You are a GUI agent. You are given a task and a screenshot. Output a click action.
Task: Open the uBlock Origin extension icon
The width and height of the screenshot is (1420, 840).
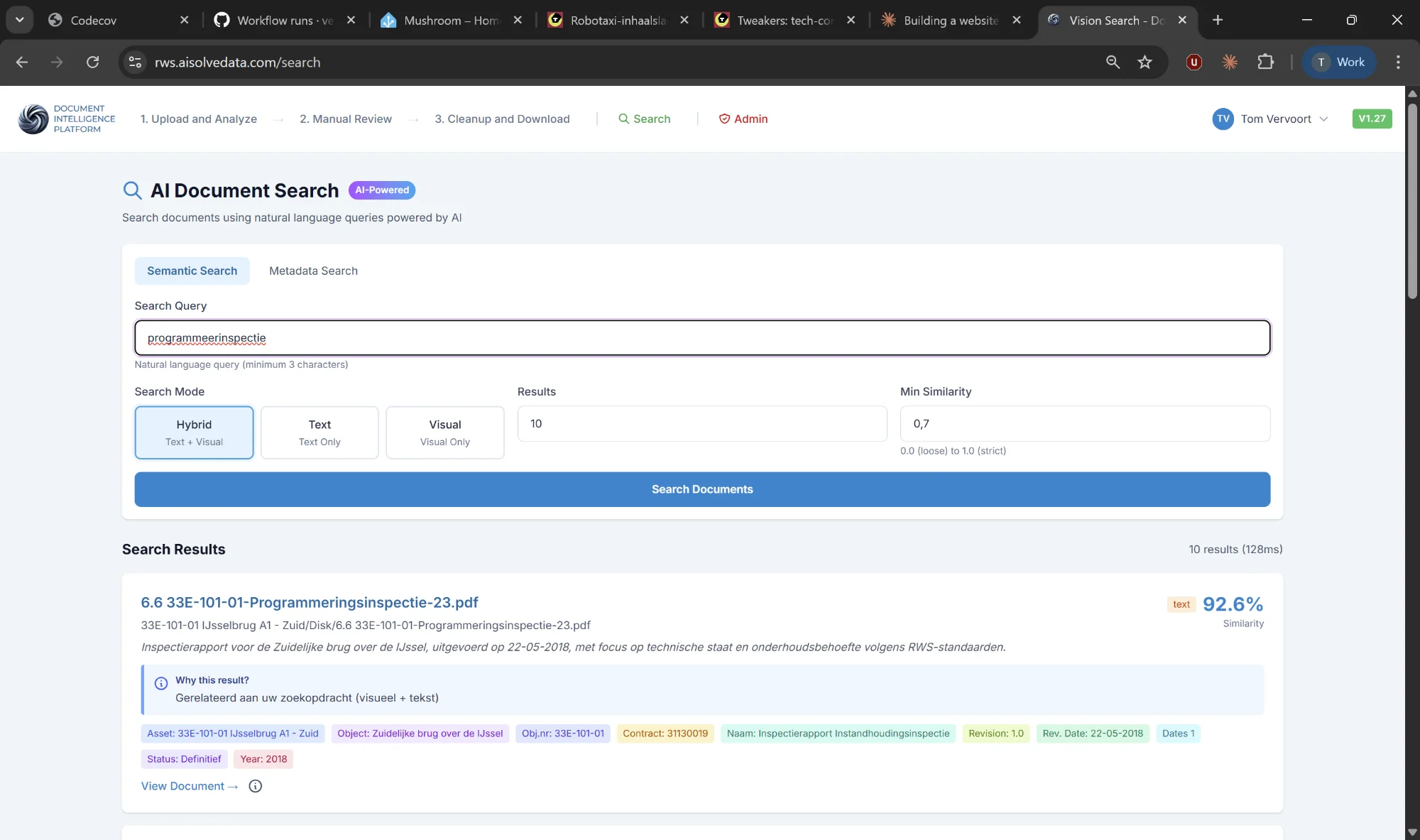tap(1194, 62)
